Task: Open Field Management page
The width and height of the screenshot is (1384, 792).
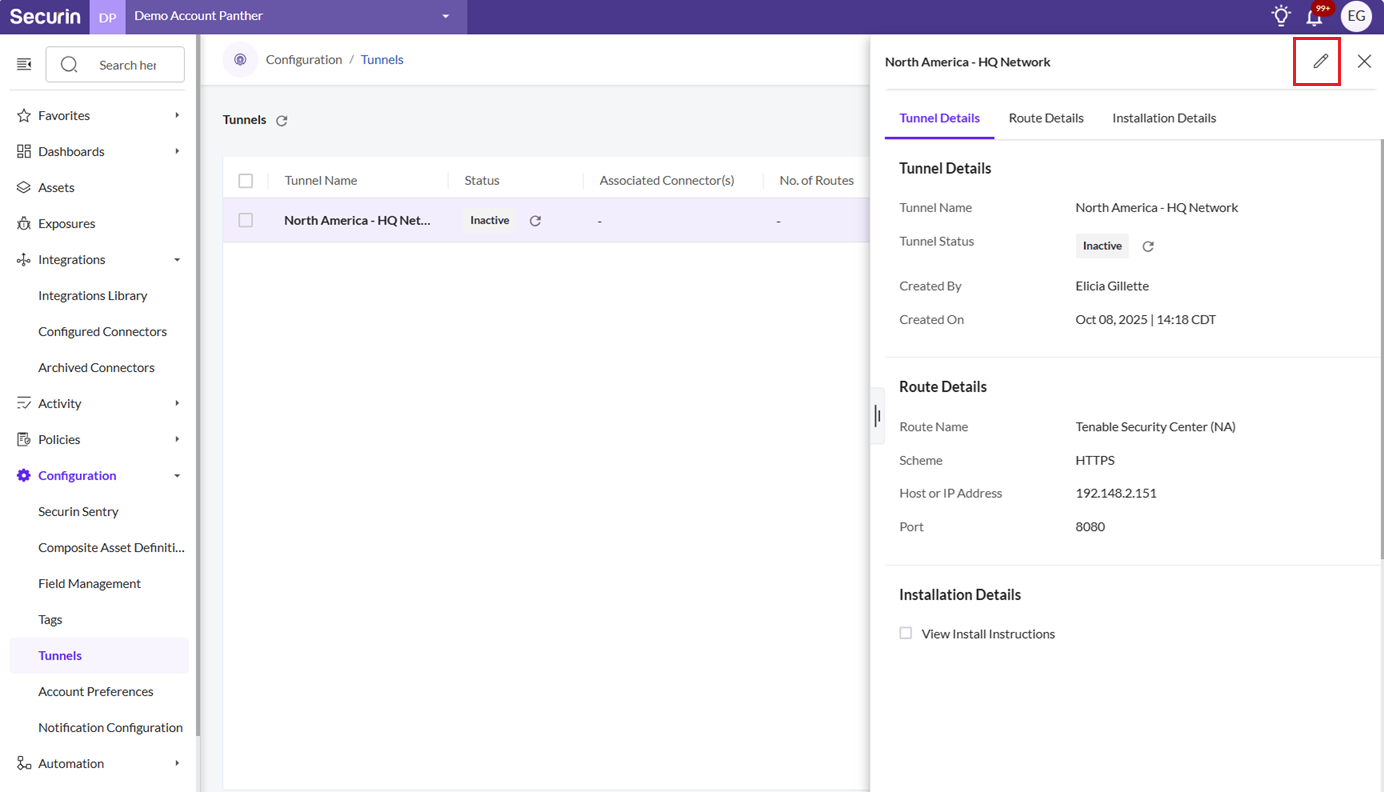Action: (x=89, y=584)
